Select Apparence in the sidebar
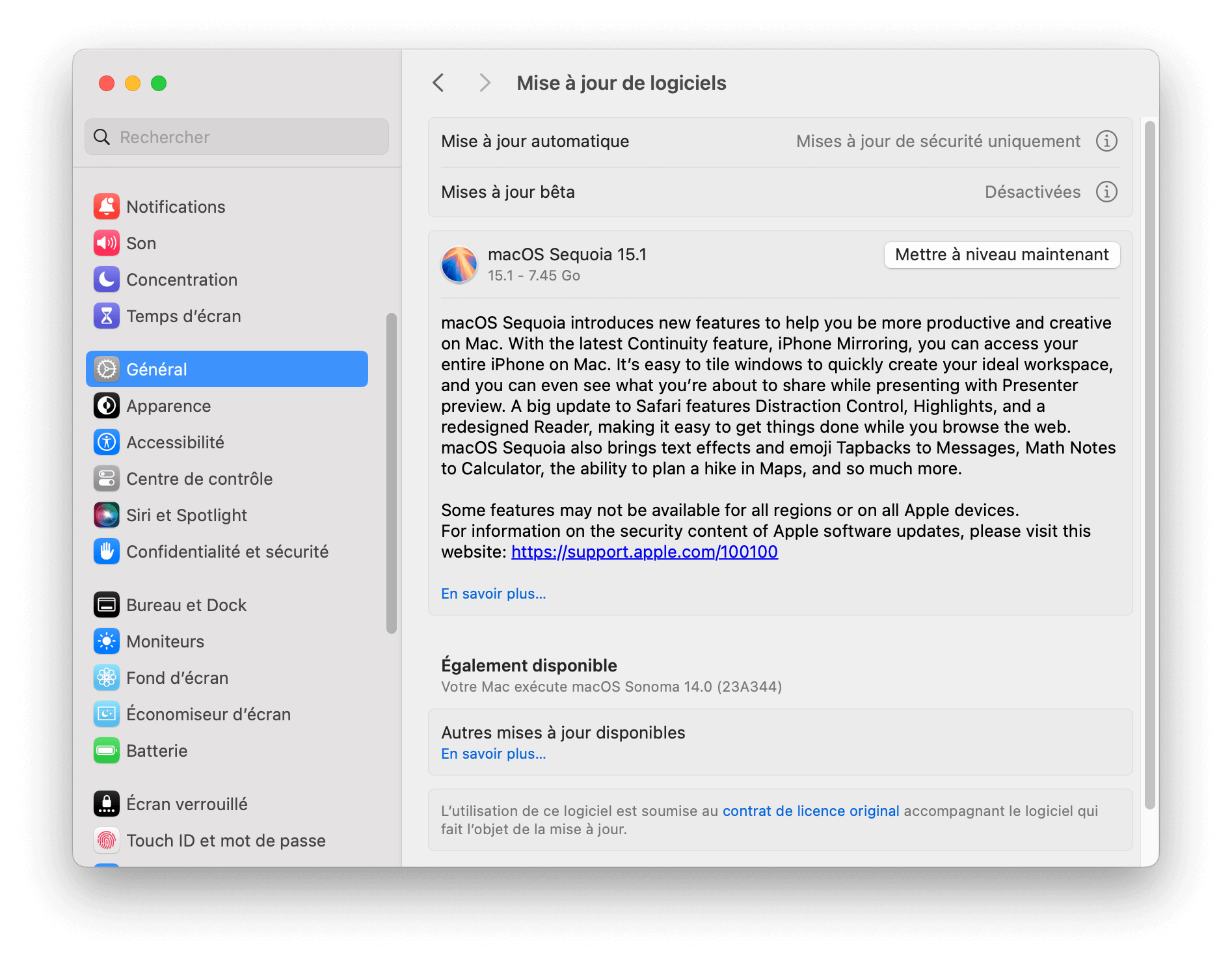 227,405
